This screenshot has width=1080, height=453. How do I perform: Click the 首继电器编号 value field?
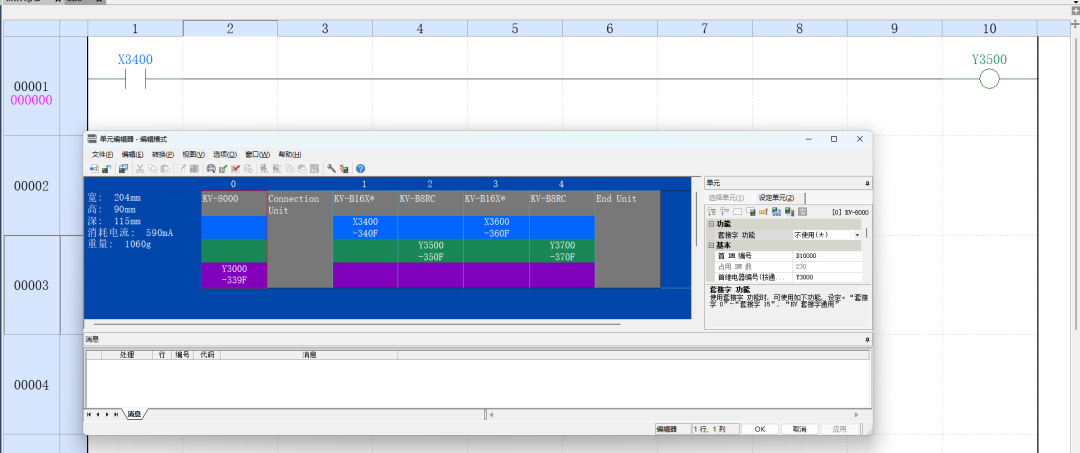coord(827,277)
